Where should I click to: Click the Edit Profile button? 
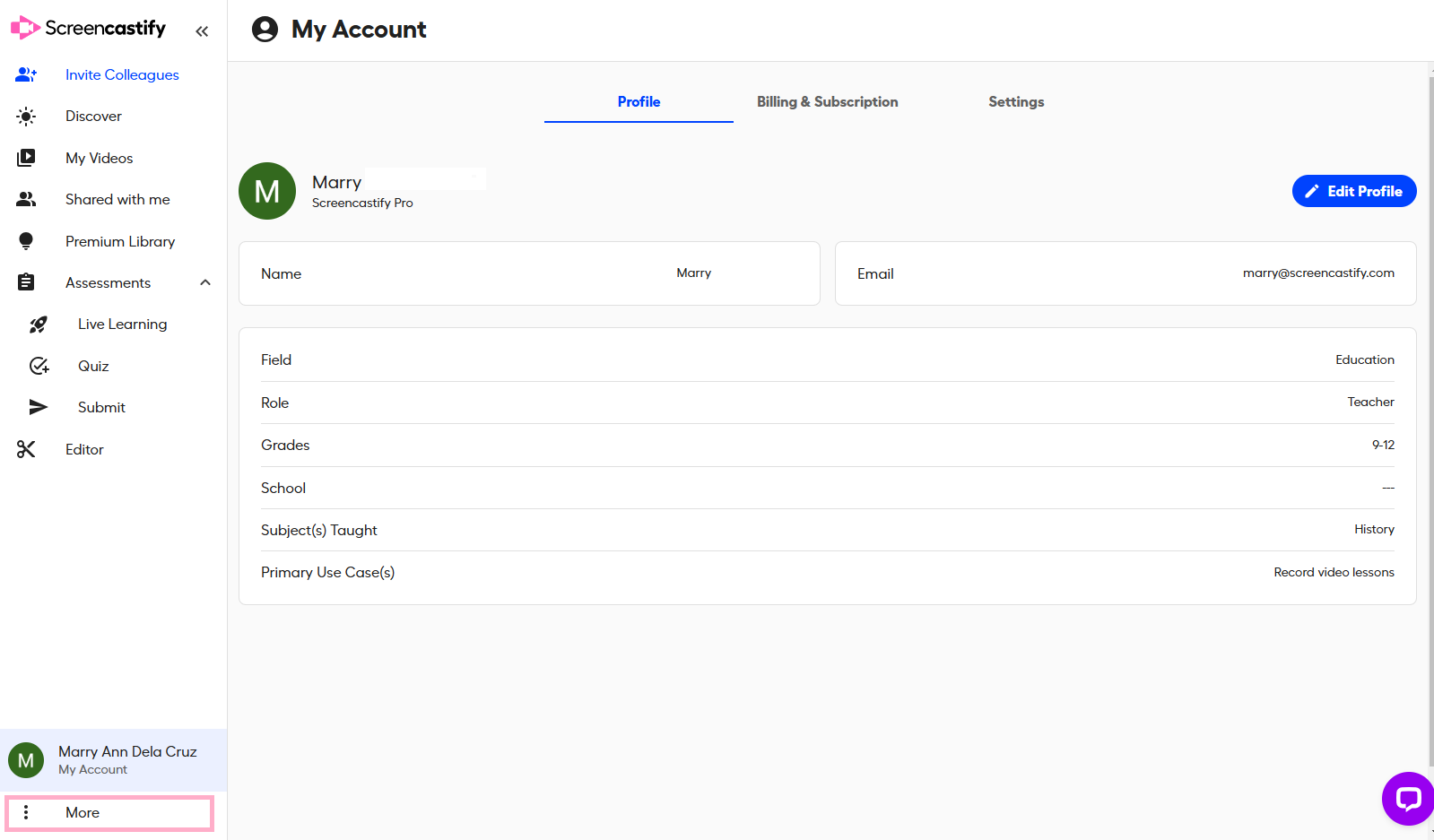click(x=1354, y=191)
